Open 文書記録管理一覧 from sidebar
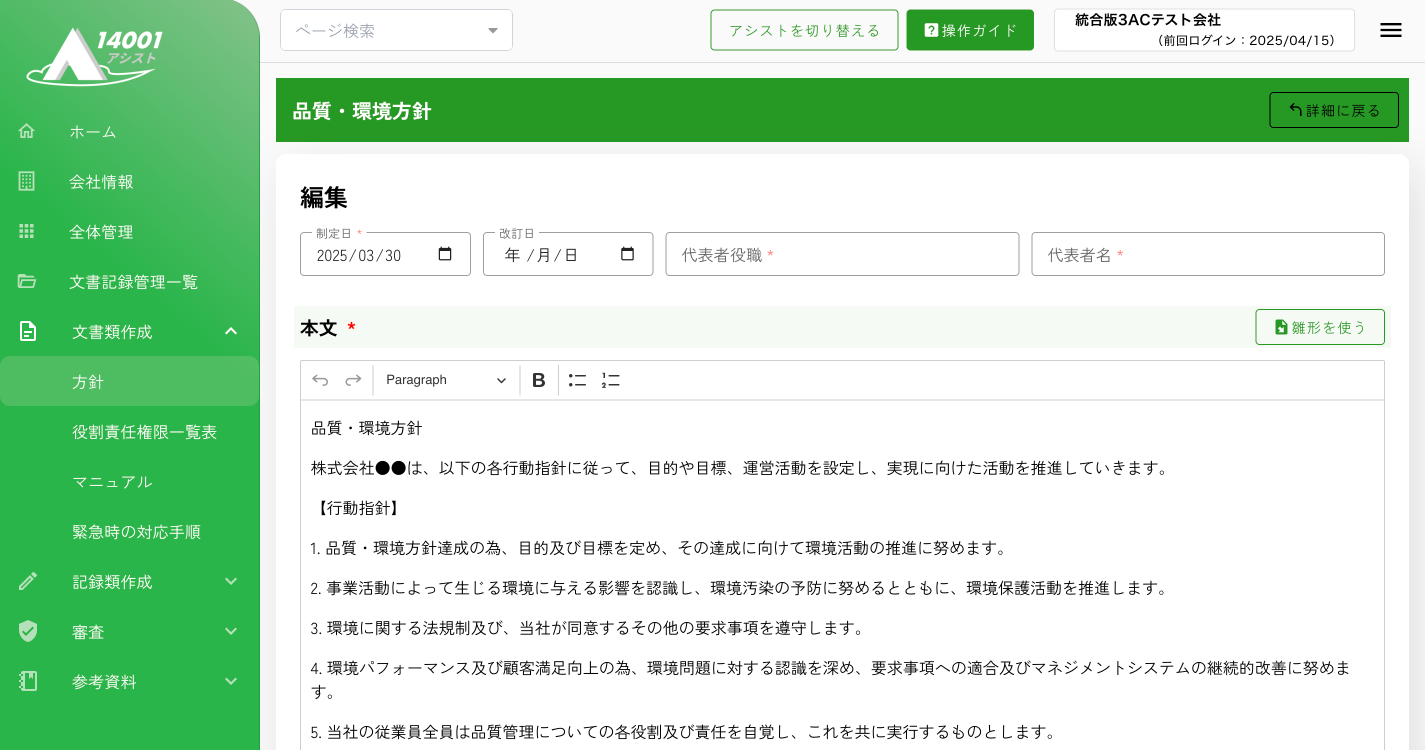 click(x=133, y=281)
